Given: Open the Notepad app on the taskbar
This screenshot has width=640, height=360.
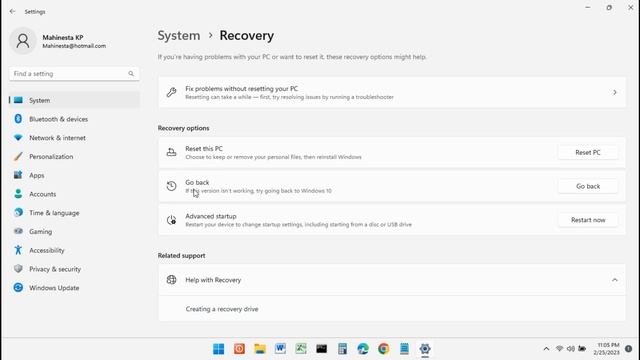Looking at the screenshot, I should pos(404,349).
